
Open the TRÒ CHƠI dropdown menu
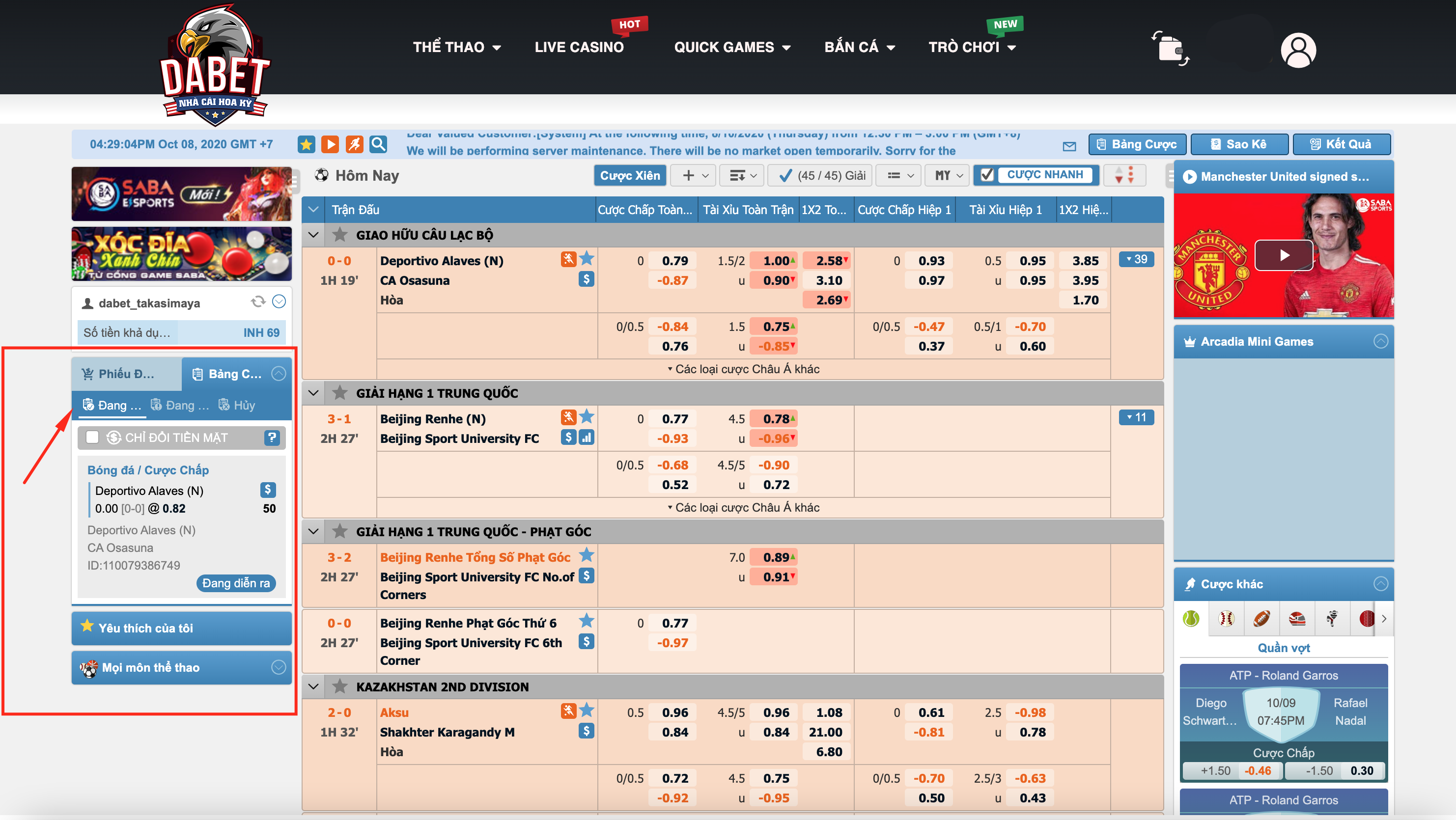click(972, 47)
